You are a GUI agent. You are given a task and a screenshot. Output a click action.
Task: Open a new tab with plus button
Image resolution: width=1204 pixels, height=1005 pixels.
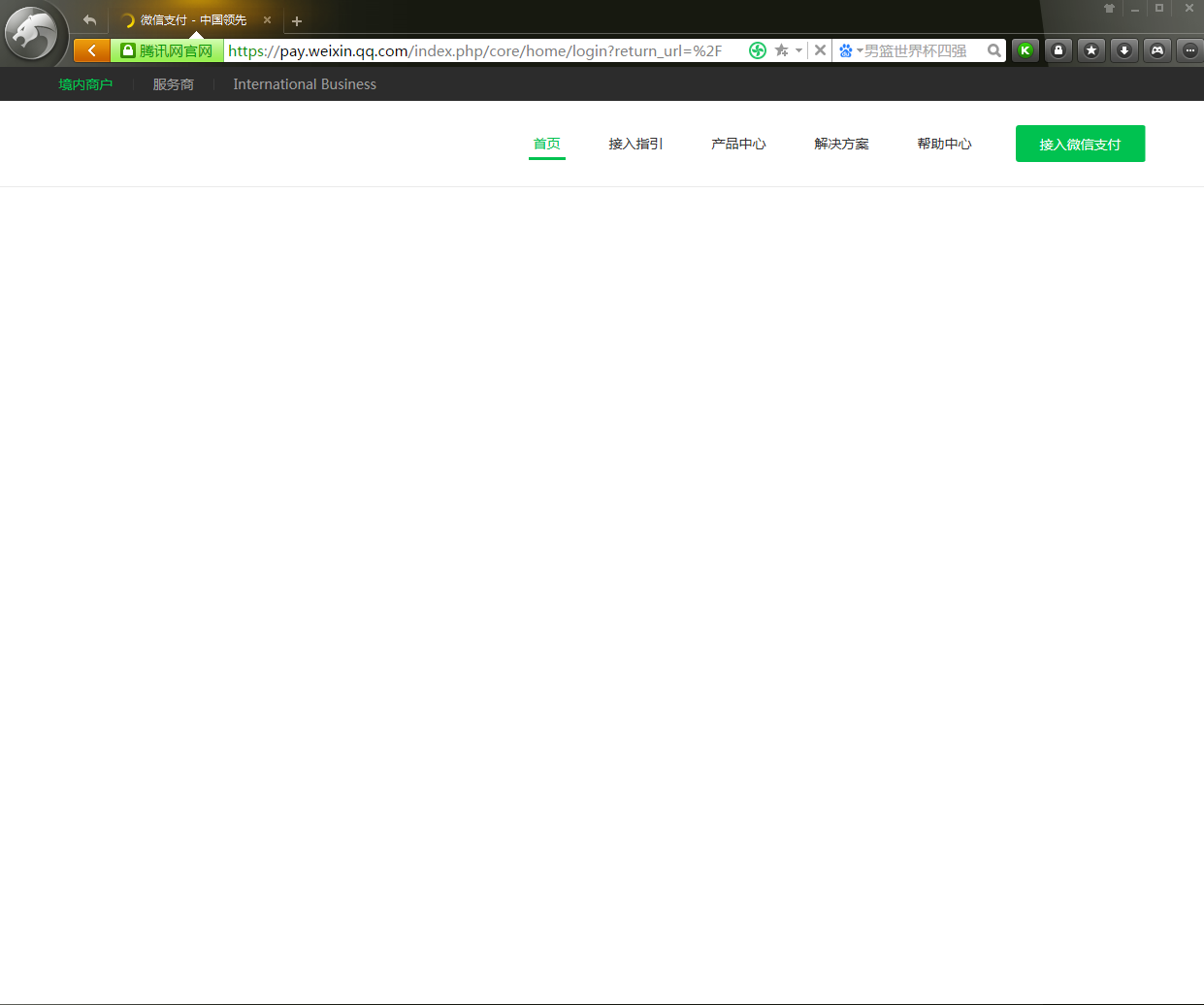[x=297, y=20]
